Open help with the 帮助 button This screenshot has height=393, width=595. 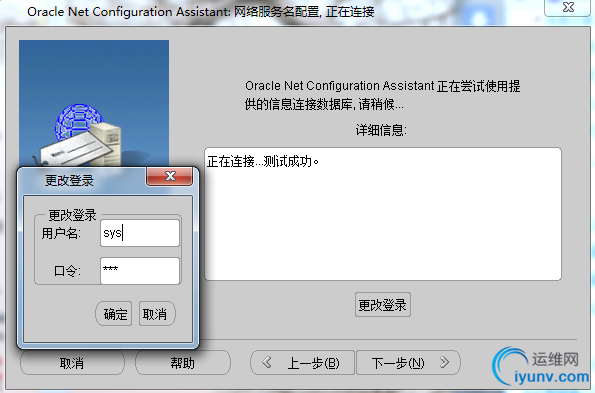[x=183, y=363]
